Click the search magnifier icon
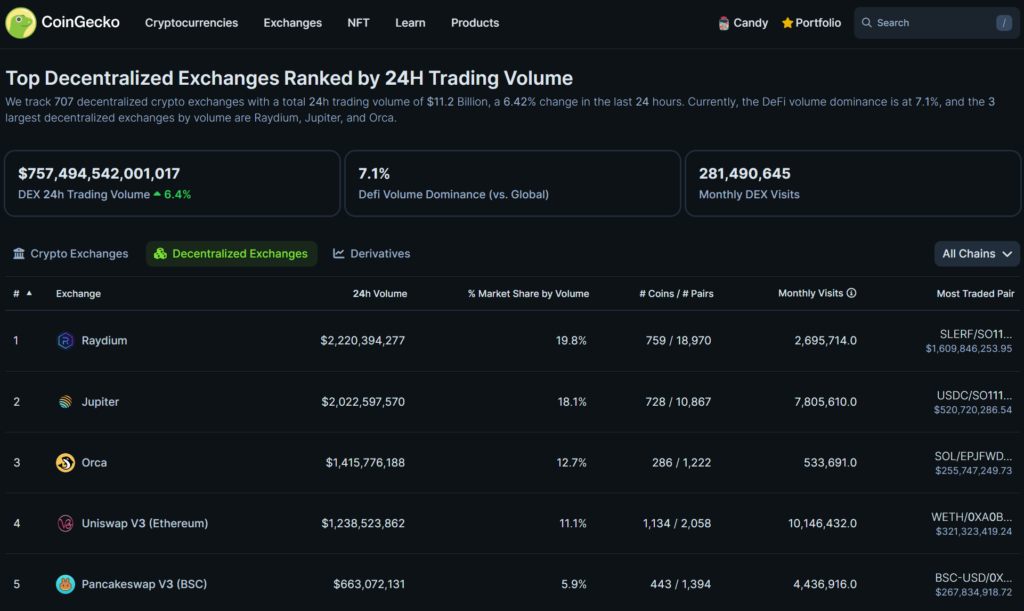This screenshot has height=611, width=1024. tap(866, 23)
